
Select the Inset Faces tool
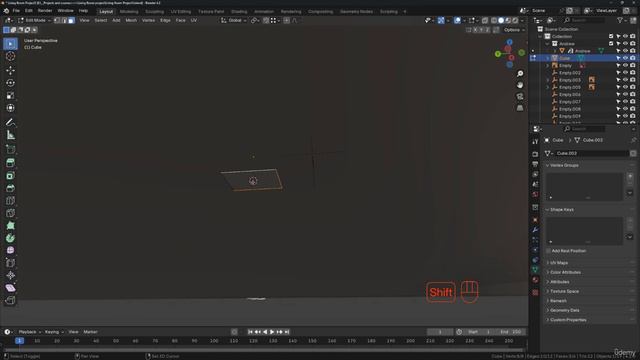tap(10, 176)
